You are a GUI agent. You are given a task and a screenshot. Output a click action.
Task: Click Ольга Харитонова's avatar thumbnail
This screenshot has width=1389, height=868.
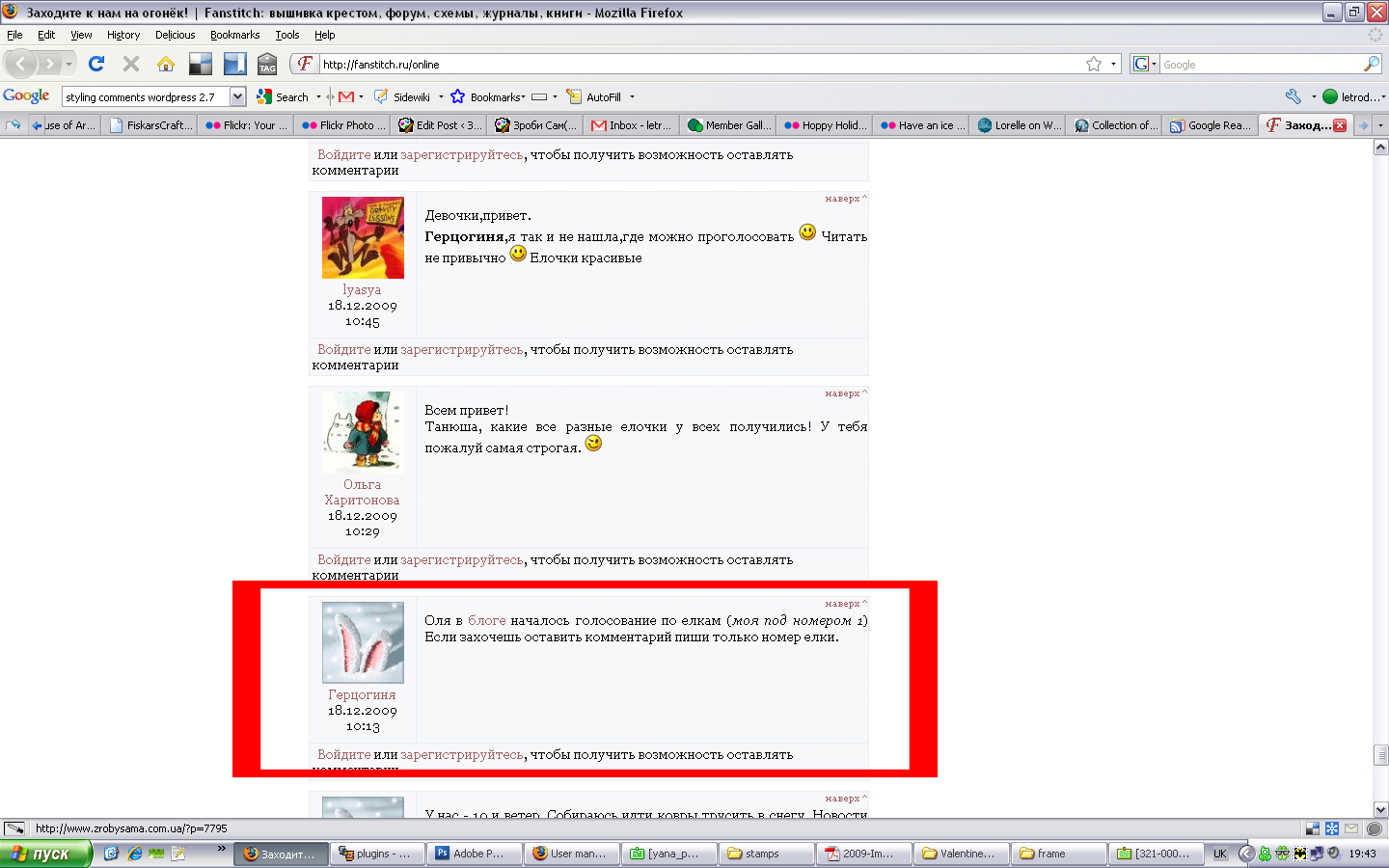tap(362, 432)
